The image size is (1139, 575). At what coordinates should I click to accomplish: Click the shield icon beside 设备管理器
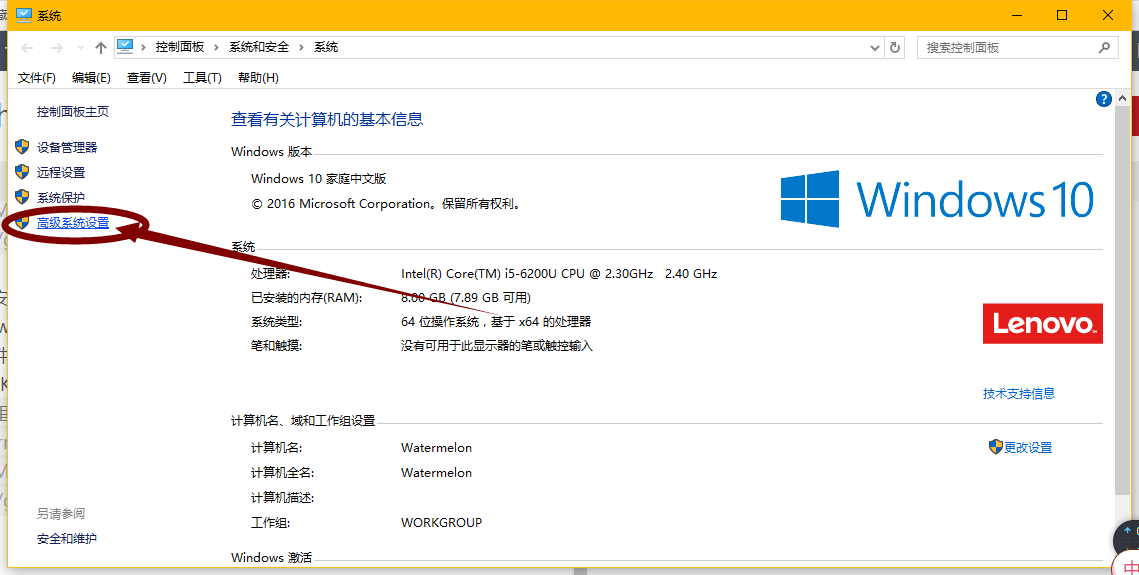click(23, 147)
